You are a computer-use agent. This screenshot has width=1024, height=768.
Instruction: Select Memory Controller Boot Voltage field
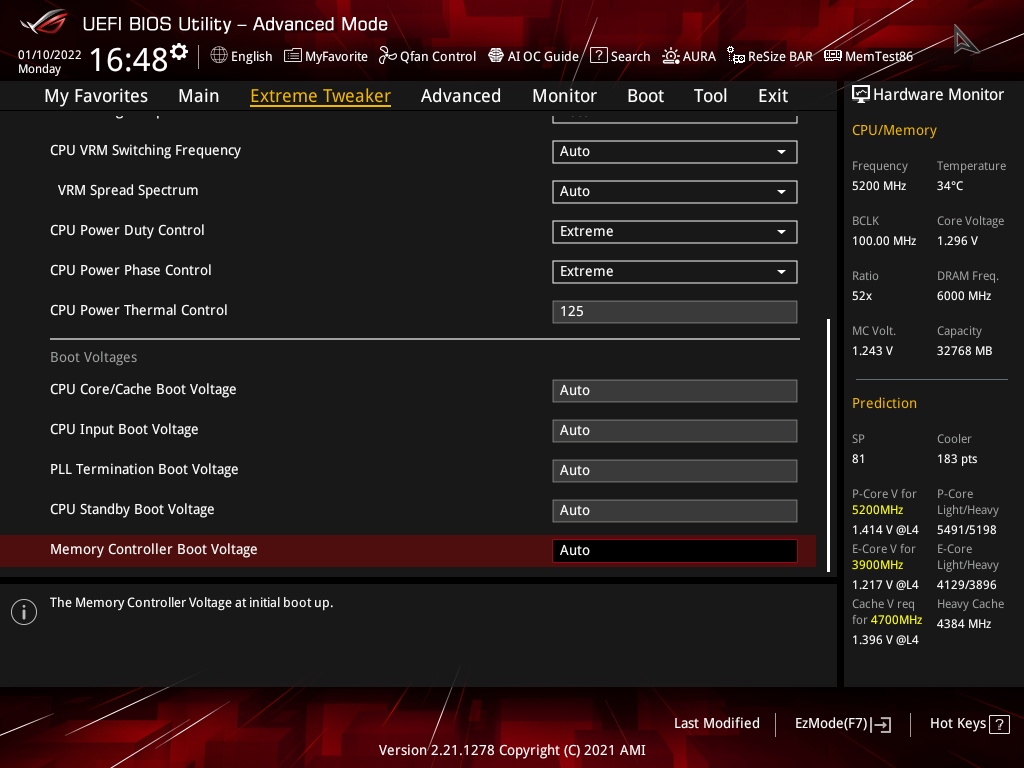675,551
